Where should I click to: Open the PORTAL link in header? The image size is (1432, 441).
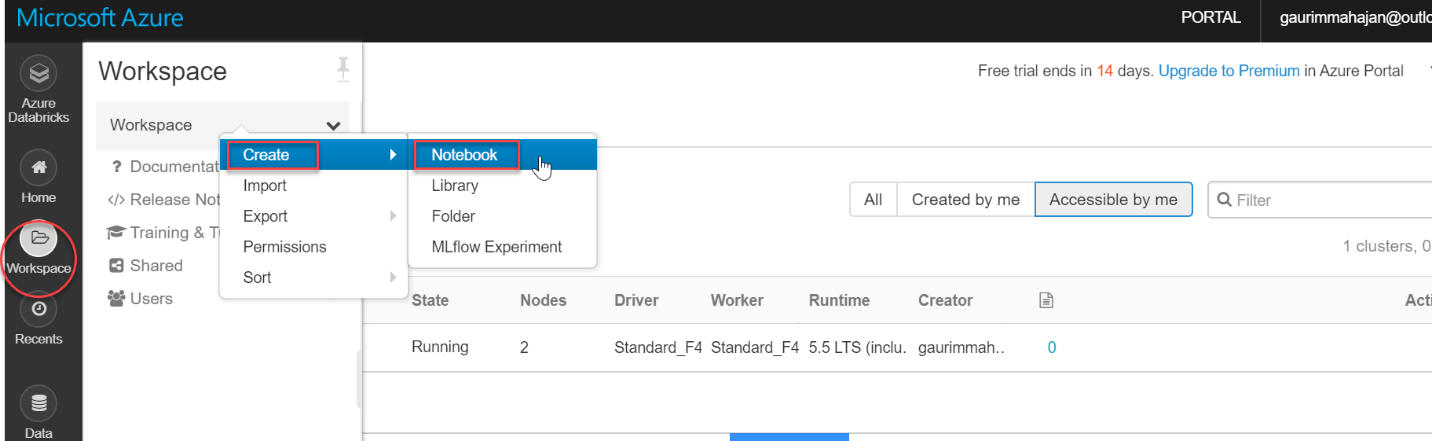[x=1210, y=17]
